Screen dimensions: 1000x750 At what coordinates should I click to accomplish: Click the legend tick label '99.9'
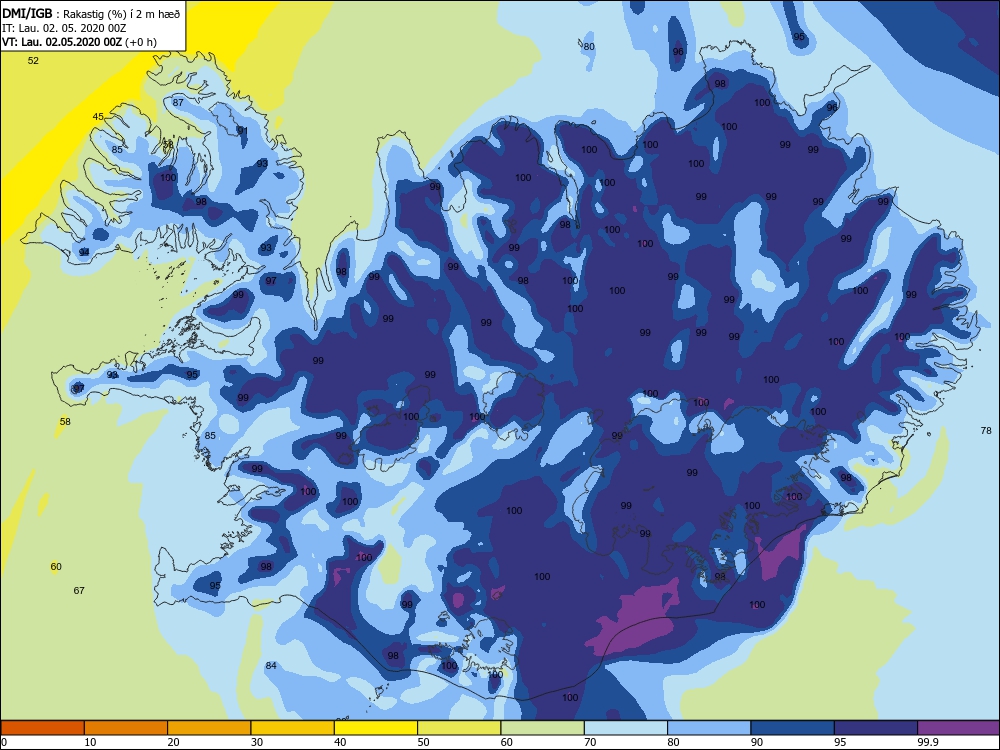pos(927,742)
